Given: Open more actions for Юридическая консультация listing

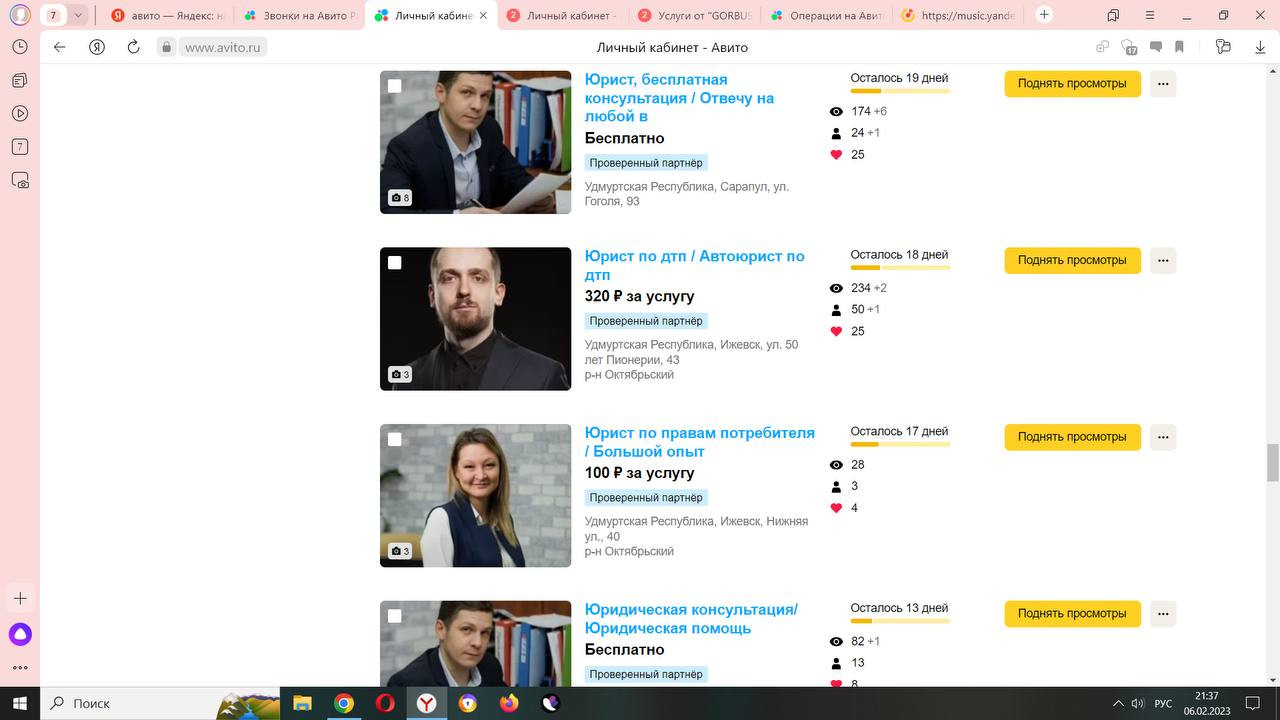Looking at the screenshot, I should [x=1163, y=614].
